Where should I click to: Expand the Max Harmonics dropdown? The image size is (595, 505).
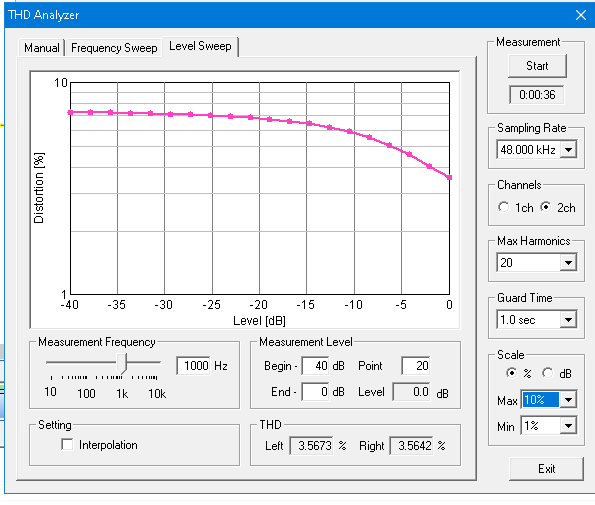coord(568,263)
